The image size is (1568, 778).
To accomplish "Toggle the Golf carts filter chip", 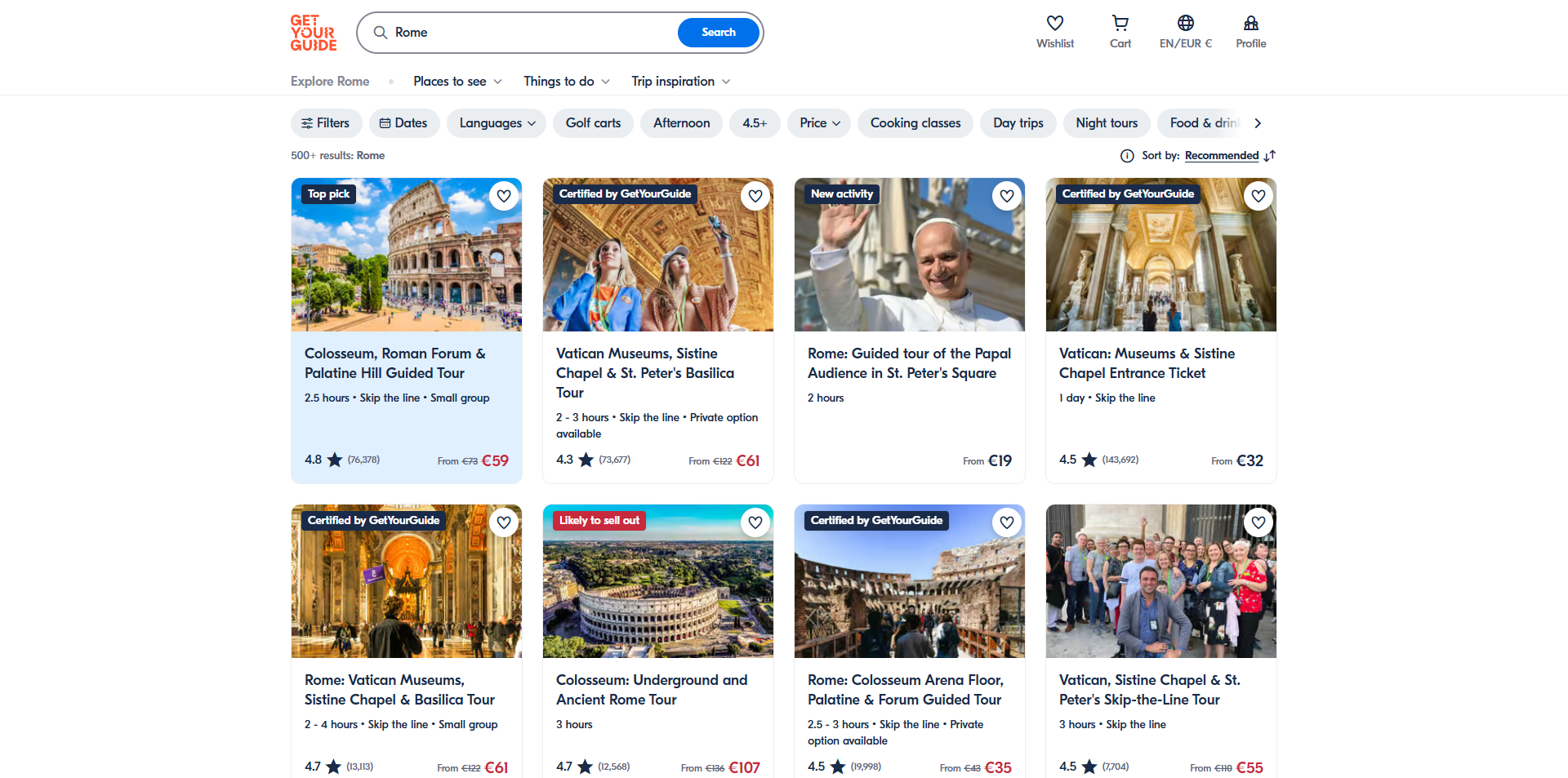I will click(x=593, y=123).
